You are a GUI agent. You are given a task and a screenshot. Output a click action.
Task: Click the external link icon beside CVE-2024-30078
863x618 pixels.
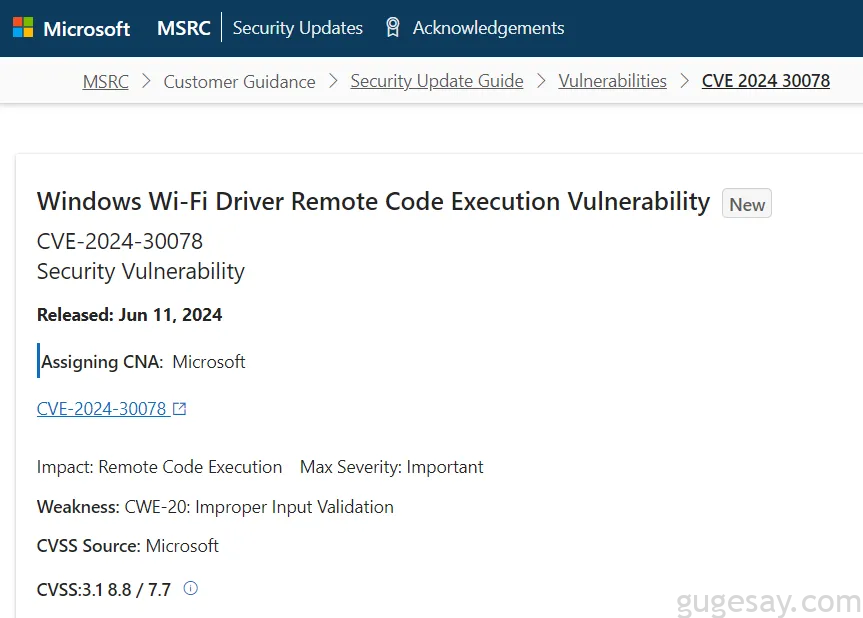pos(179,409)
